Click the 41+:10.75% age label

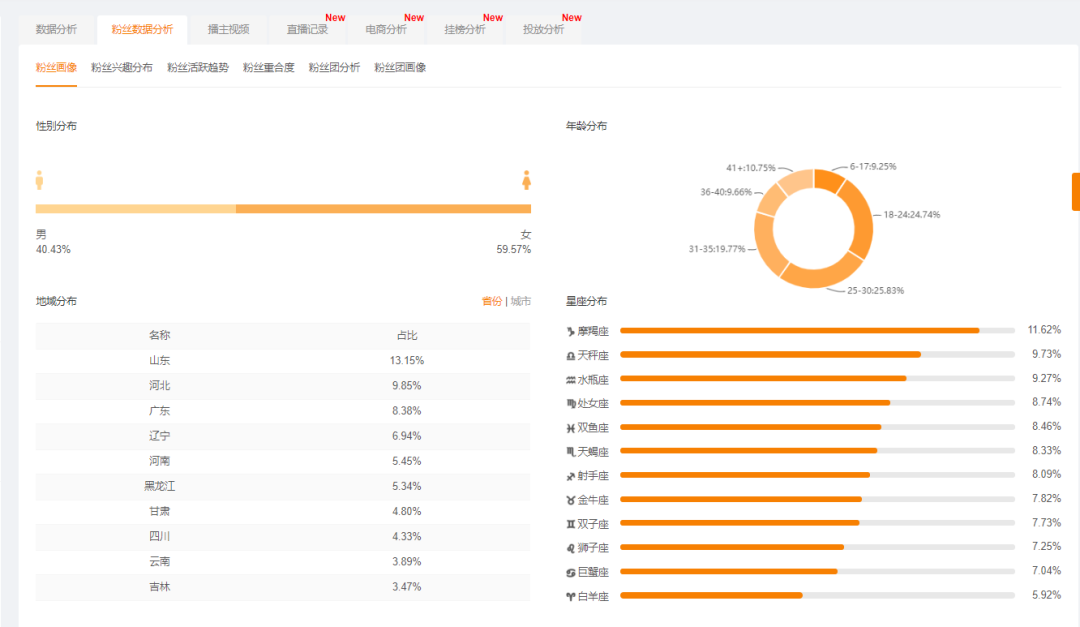pos(751,167)
